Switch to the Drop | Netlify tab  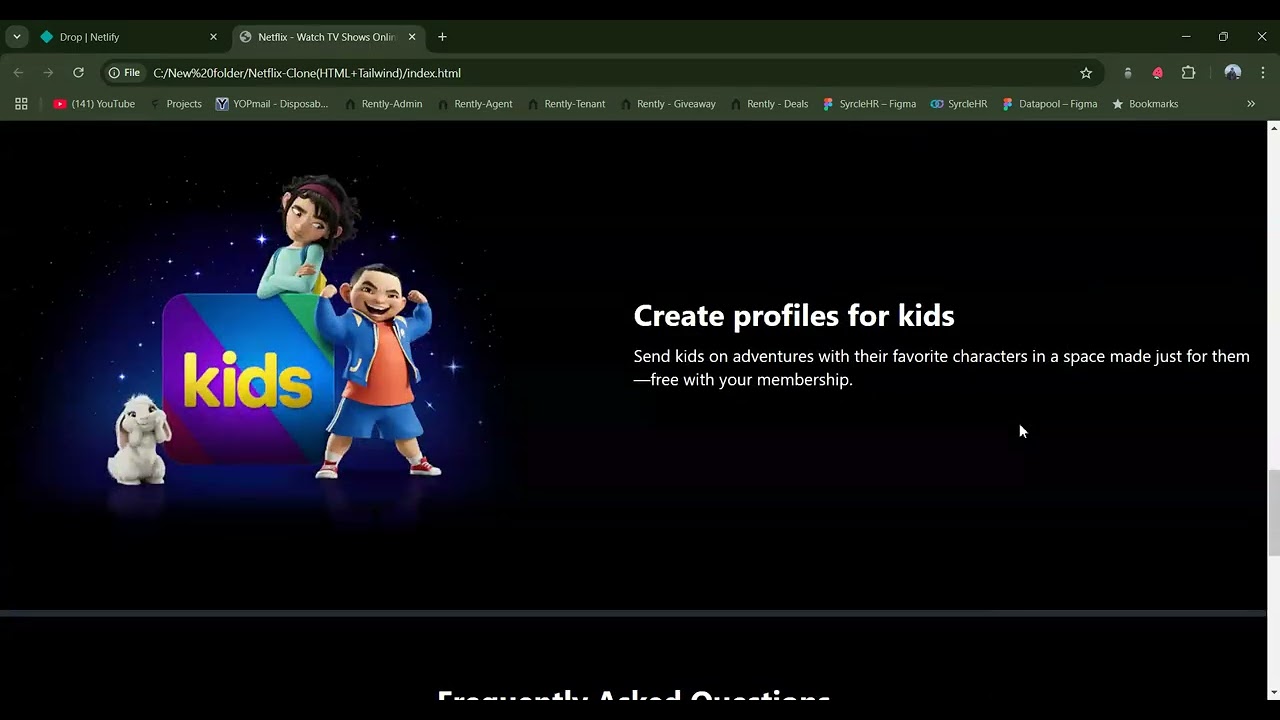pos(128,37)
